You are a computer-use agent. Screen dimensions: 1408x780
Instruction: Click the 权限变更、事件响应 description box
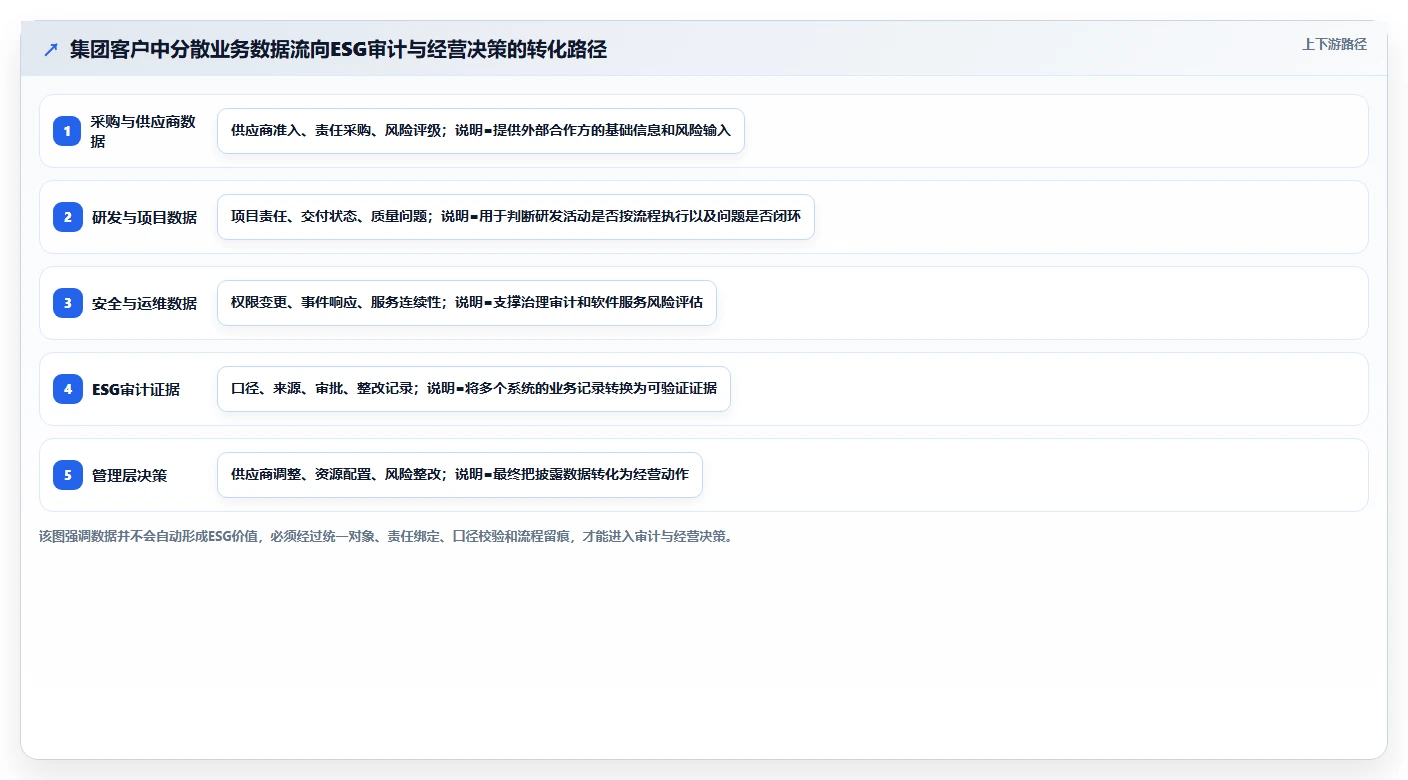(x=467, y=303)
